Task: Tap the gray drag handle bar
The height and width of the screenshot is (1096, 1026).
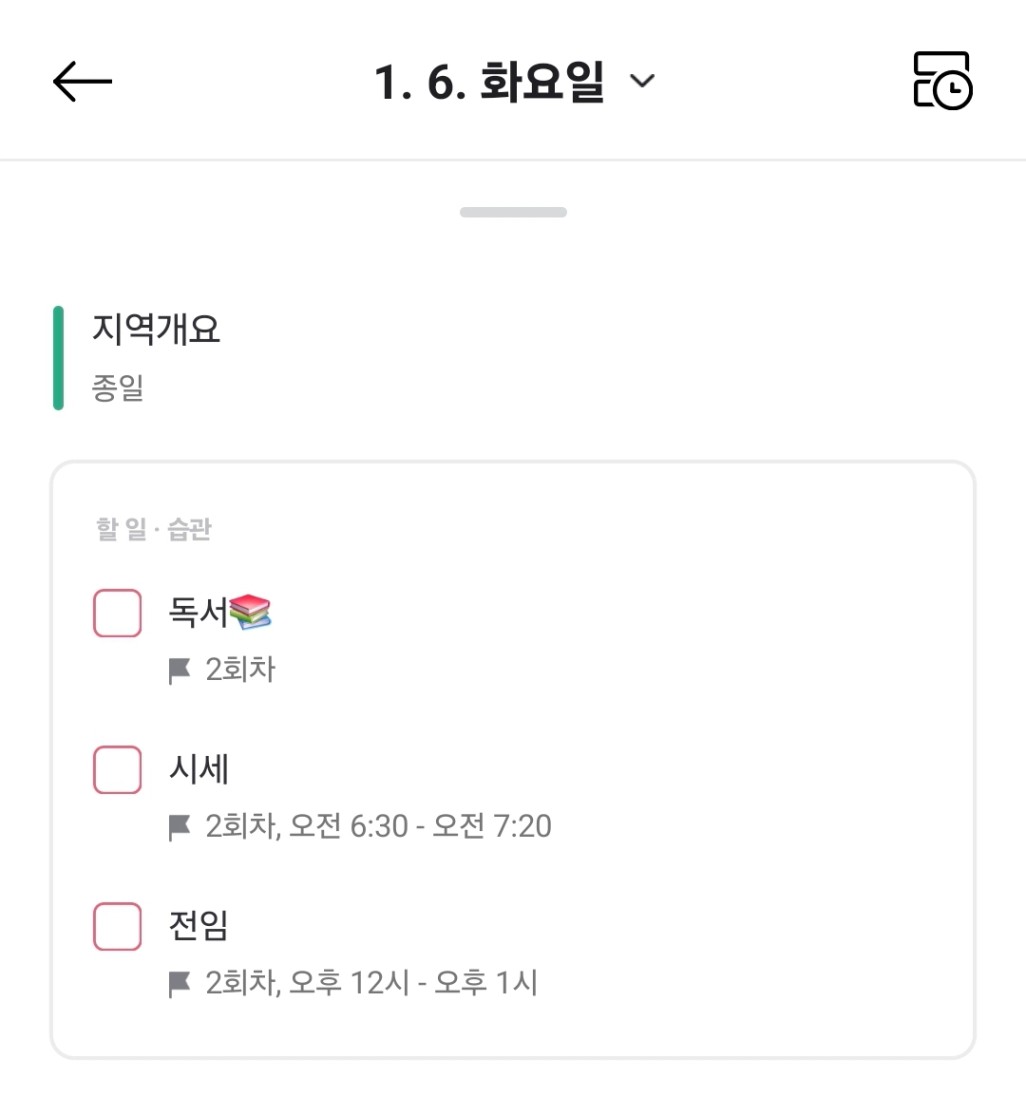Action: [513, 212]
